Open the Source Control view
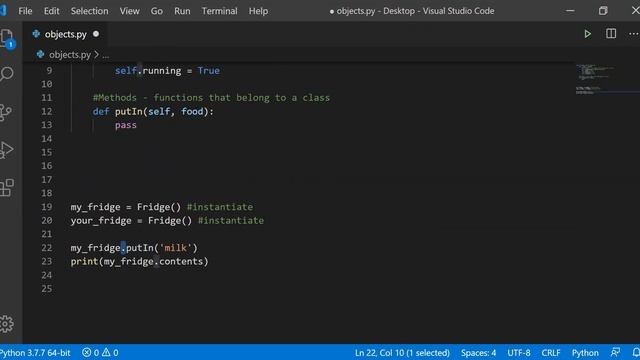This screenshot has width=640, height=360. click(x=6, y=112)
